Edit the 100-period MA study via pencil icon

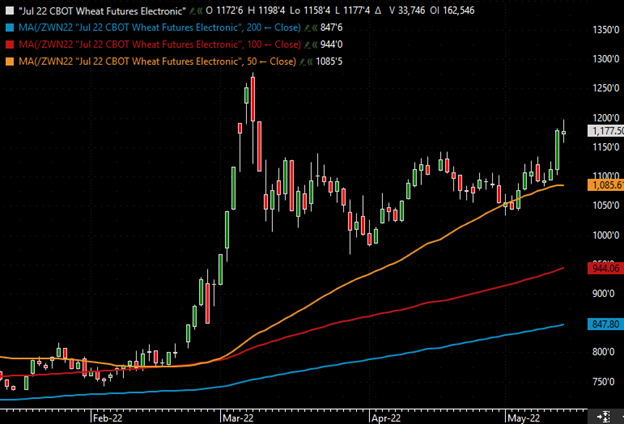(306, 45)
